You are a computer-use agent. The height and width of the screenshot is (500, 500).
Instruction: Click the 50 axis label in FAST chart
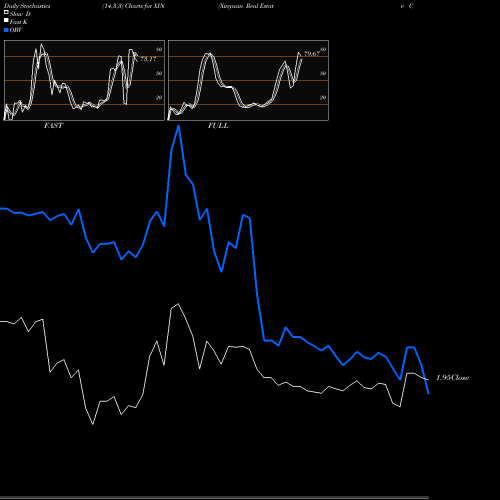click(159, 73)
